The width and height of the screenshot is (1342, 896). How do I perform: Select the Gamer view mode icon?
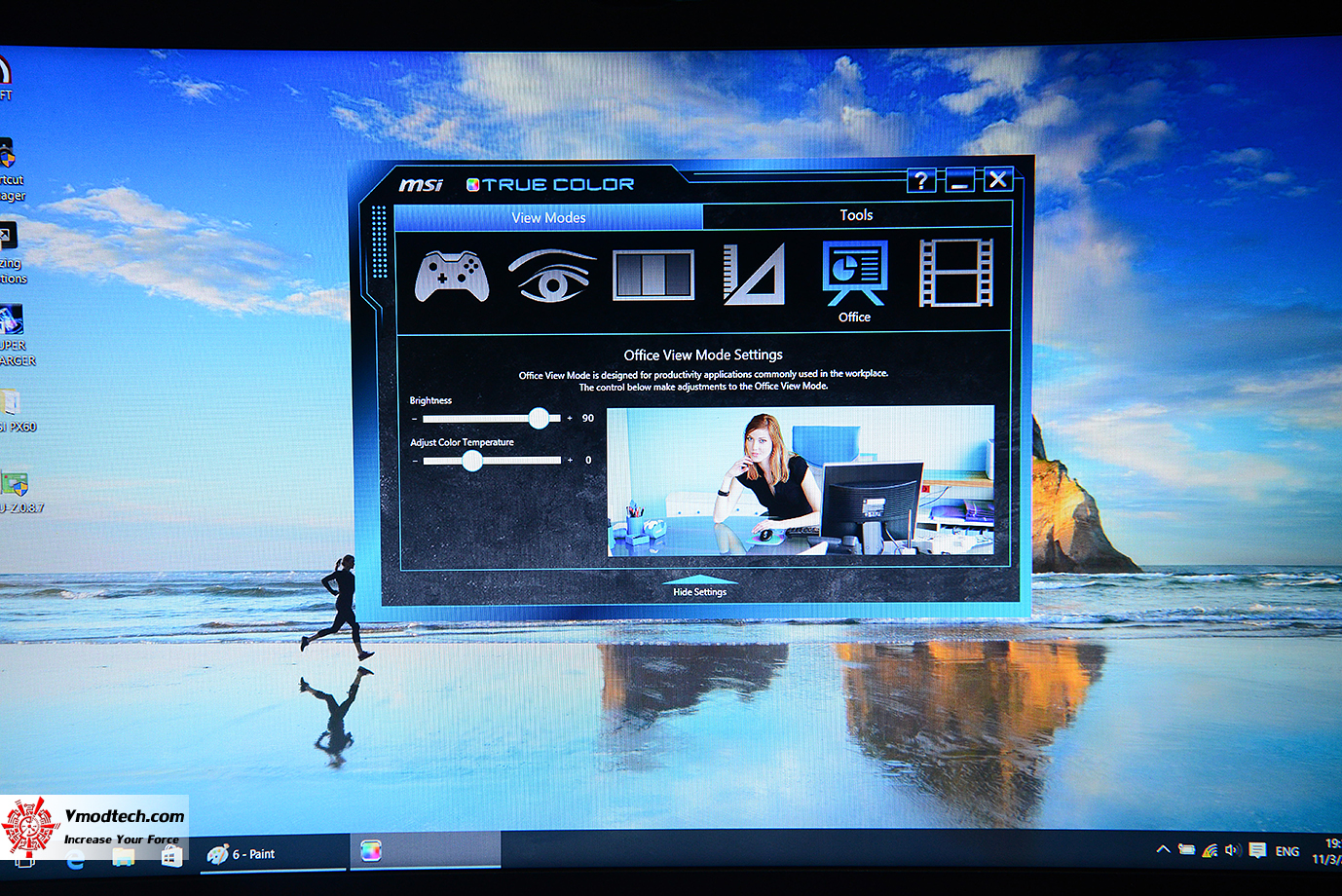pyautogui.click(x=454, y=276)
